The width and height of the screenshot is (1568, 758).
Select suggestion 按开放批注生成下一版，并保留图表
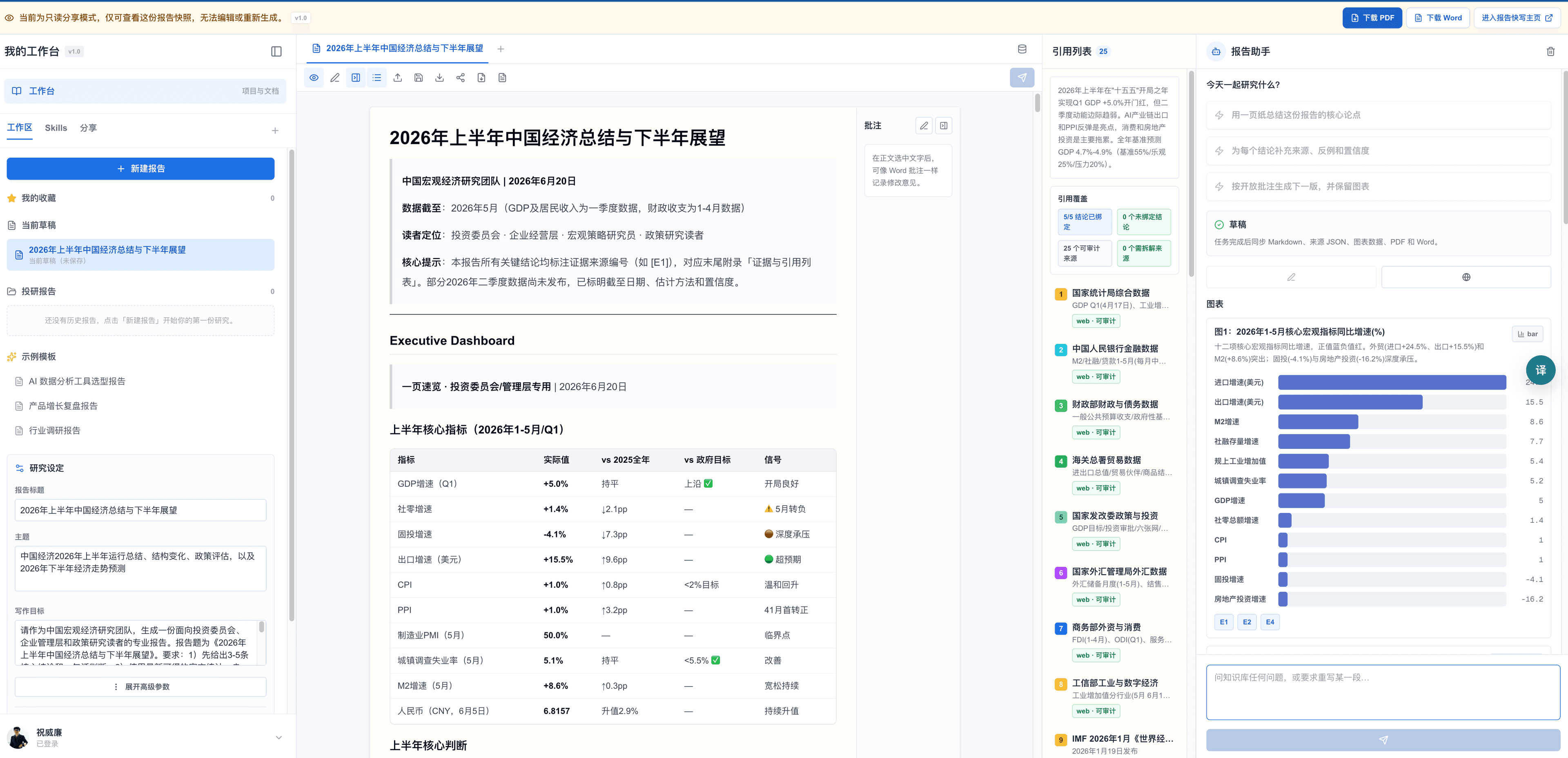[1378, 187]
